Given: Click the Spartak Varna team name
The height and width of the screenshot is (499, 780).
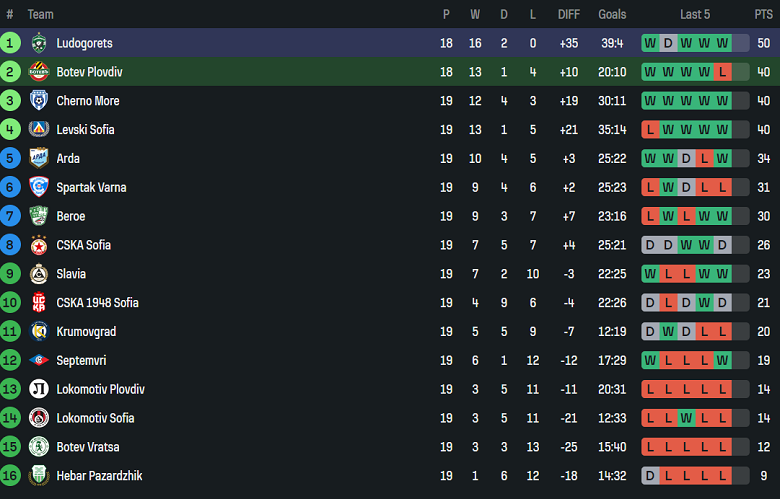Looking at the screenshot, I should (x=91, y=187).
